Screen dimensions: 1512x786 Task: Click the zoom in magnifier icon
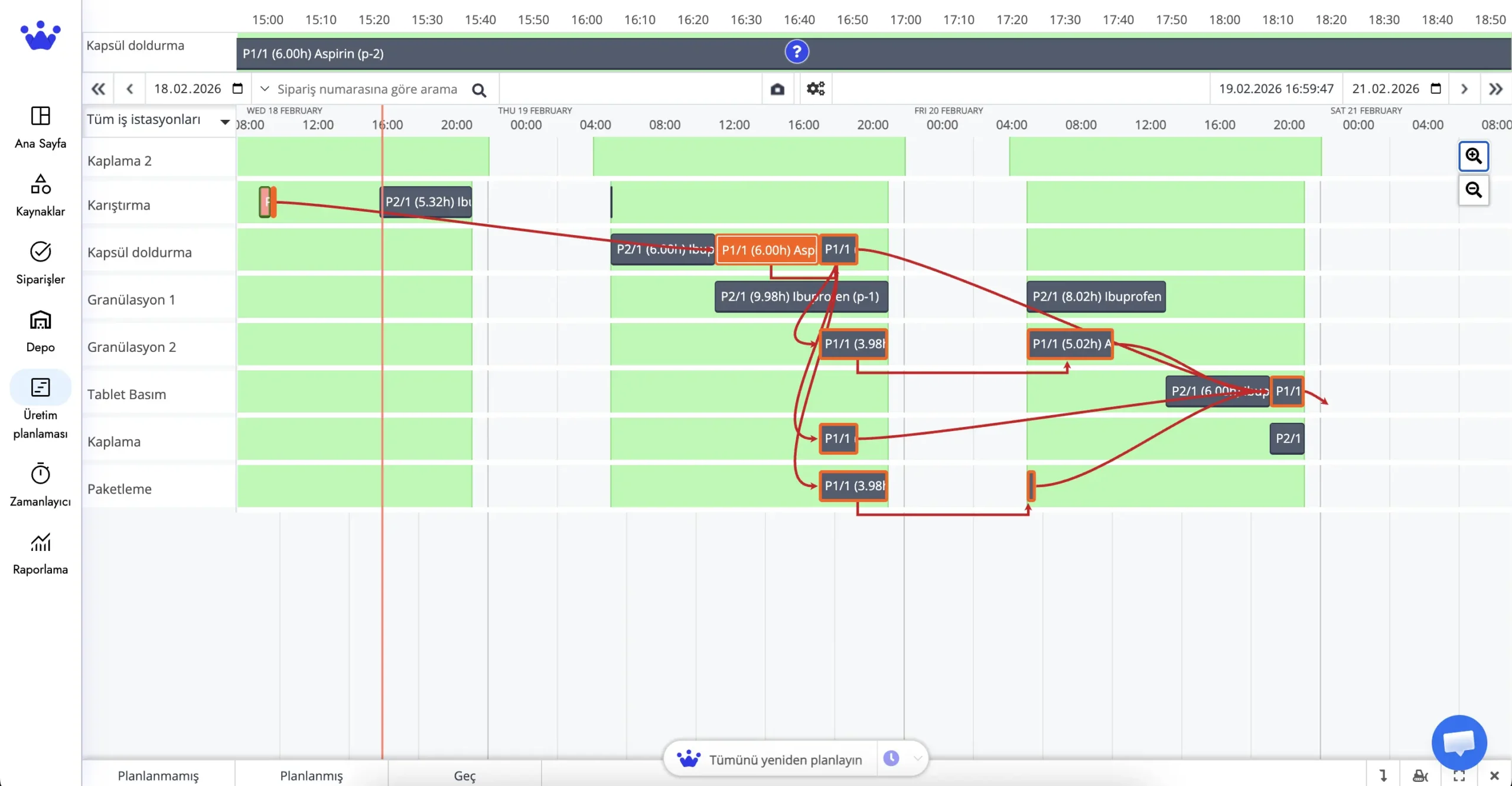[1473, 156]
